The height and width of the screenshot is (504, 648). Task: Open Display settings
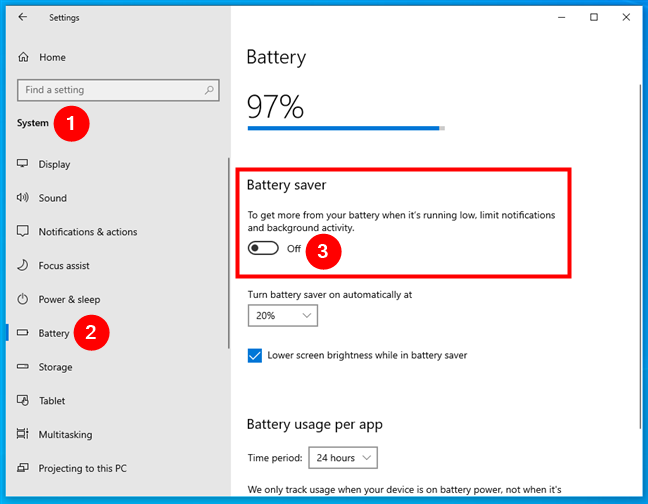[x=117, y=164]
